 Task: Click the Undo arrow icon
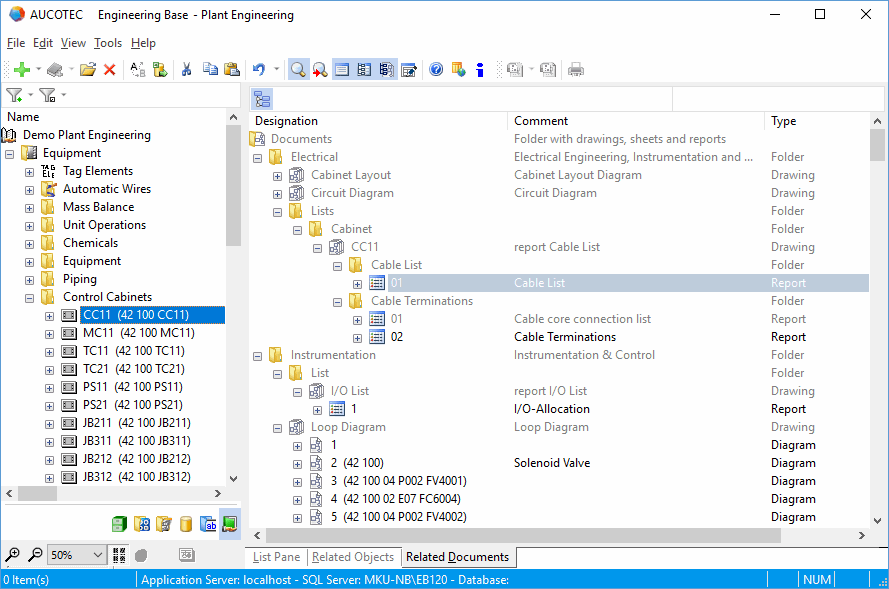pos(259,70)
